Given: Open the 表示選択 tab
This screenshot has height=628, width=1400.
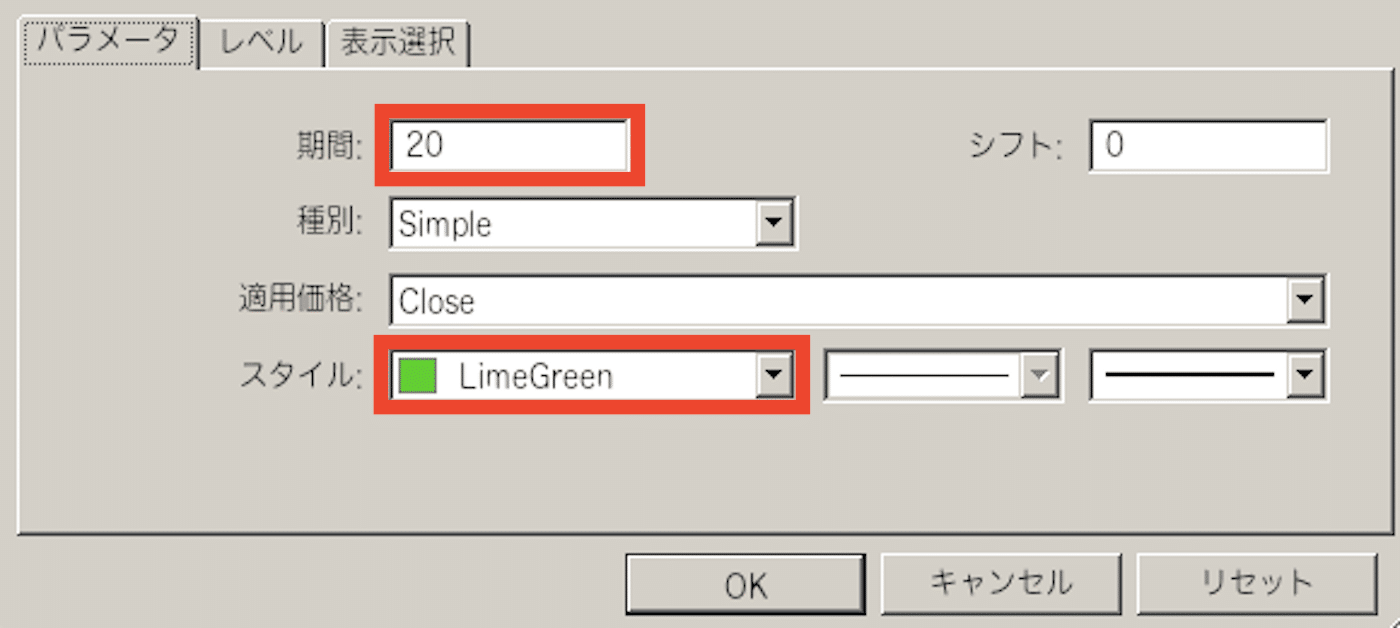Looking at the screenshot, I should (397, 43).
